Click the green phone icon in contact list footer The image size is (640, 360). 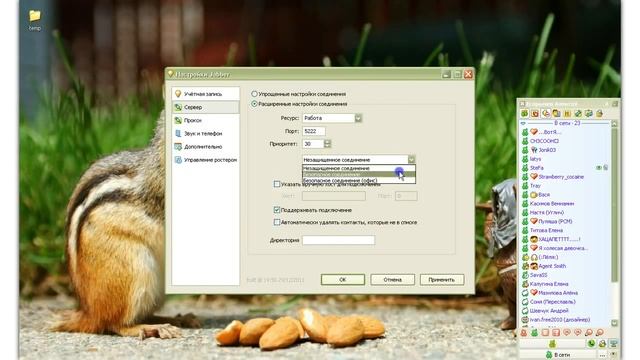click(x=591, y=344)
